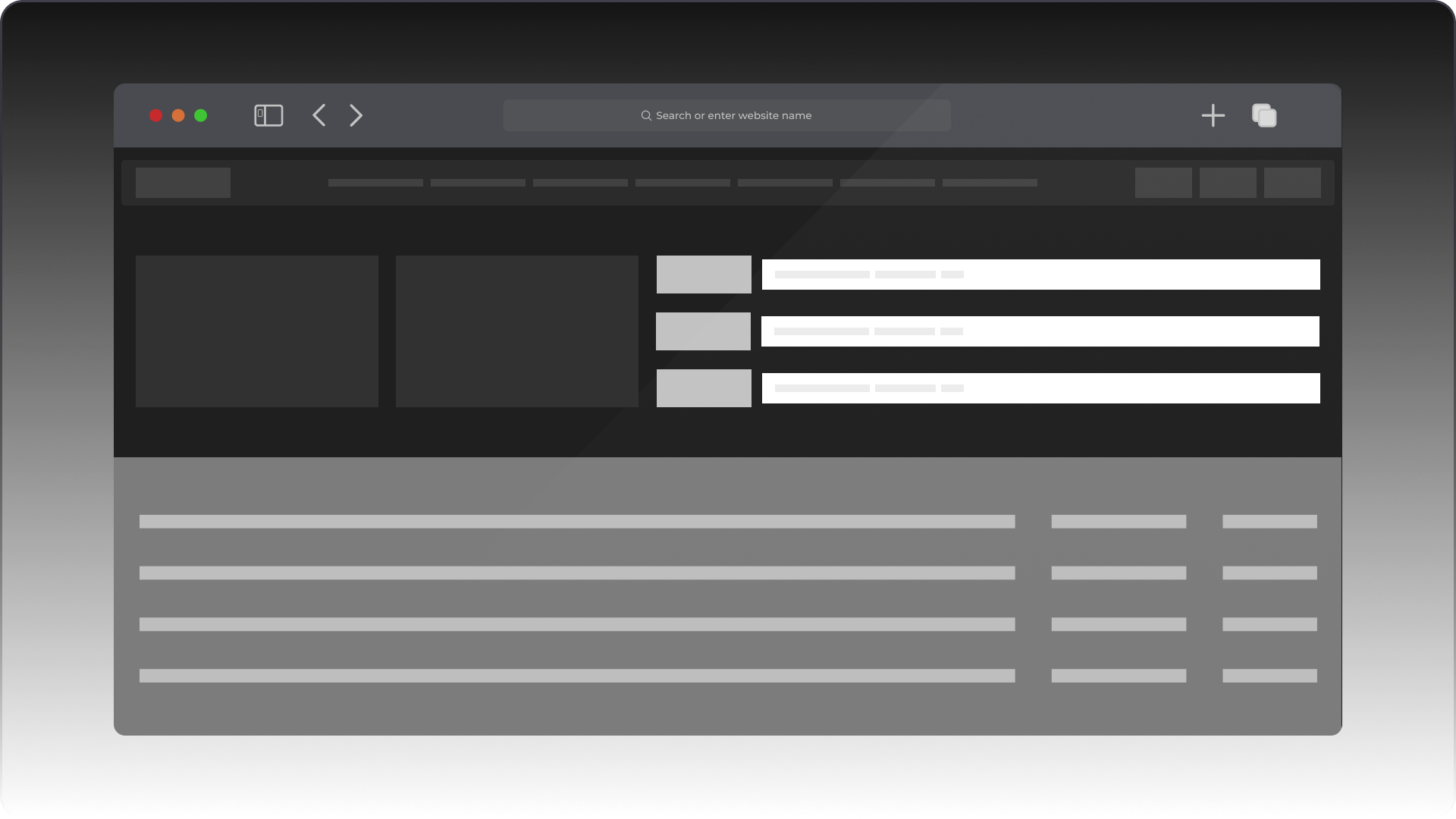Open the first navigation menu item
Screen dimensions: 1456x819
coord(375,183)
